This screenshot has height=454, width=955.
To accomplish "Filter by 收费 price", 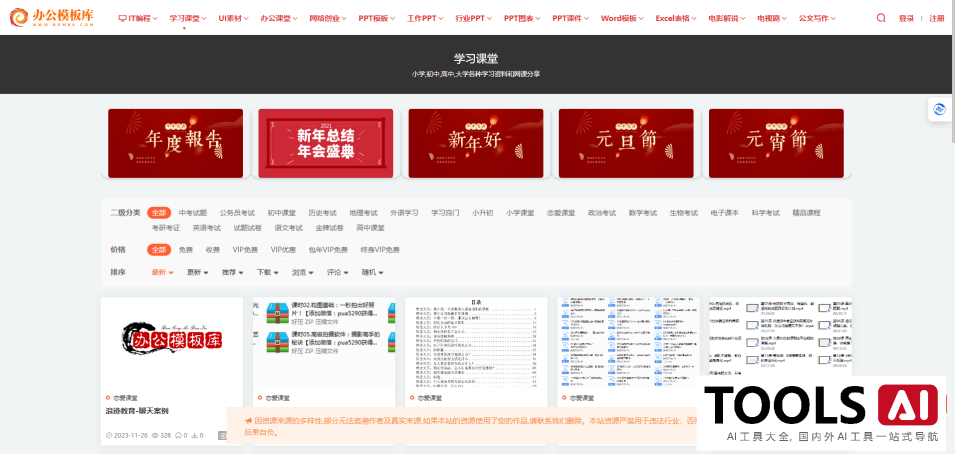I will tap(213, 250).
